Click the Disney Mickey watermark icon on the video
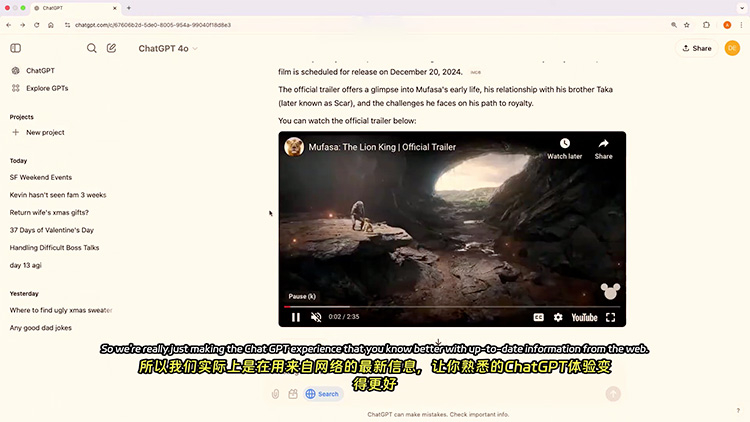The image size is (750, 422). click(x=610, y=290)
